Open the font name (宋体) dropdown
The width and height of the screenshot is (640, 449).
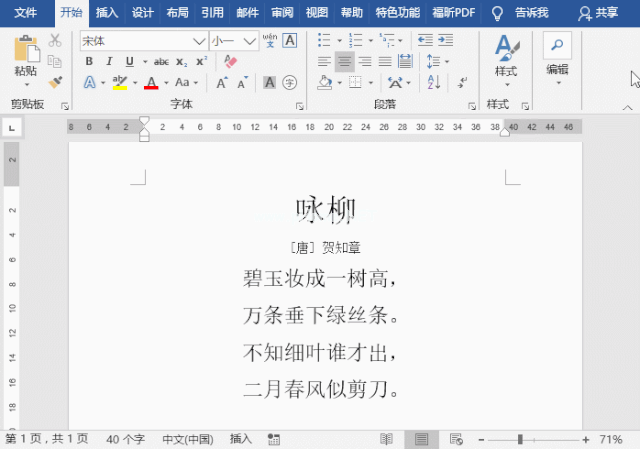click(x=199, y=41)
